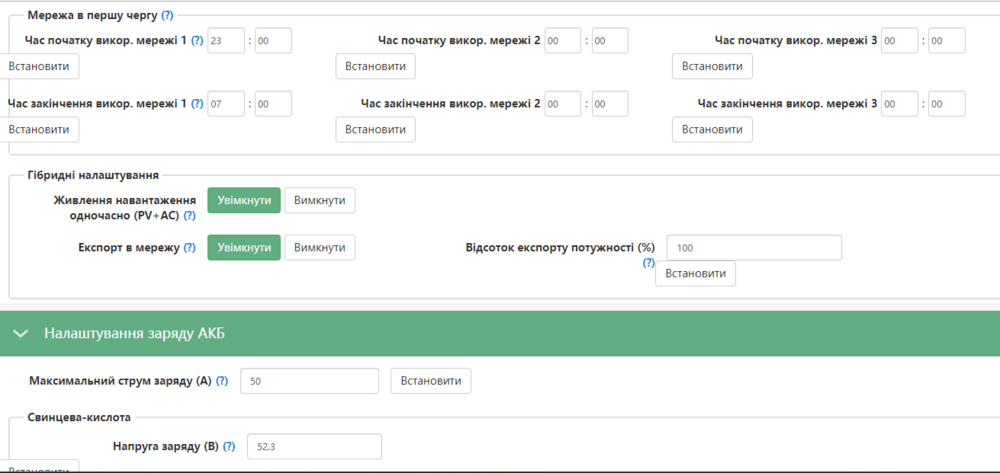Collapse the 'Налаштування заряду АКБ' section

(22, 333)
